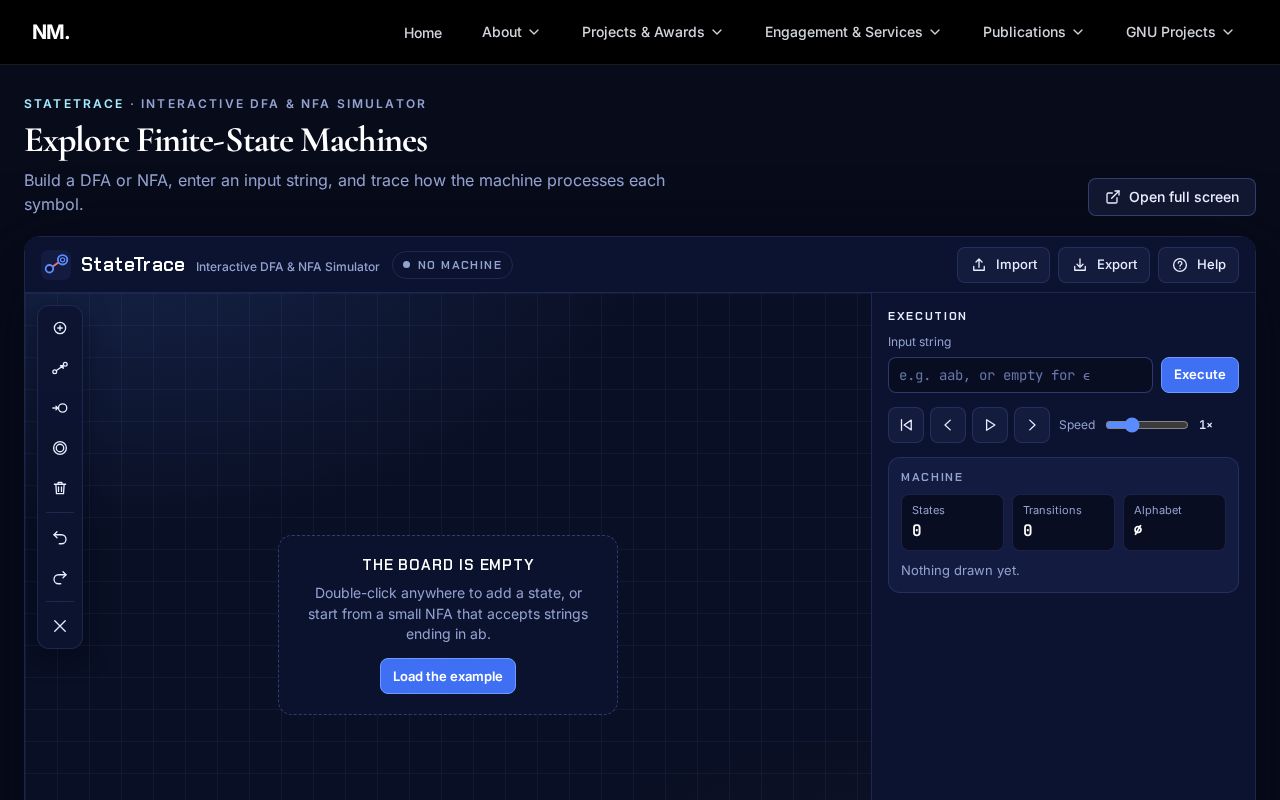Click the 1× speed value
The image size is (1280, 800).
coord(1206,425)
